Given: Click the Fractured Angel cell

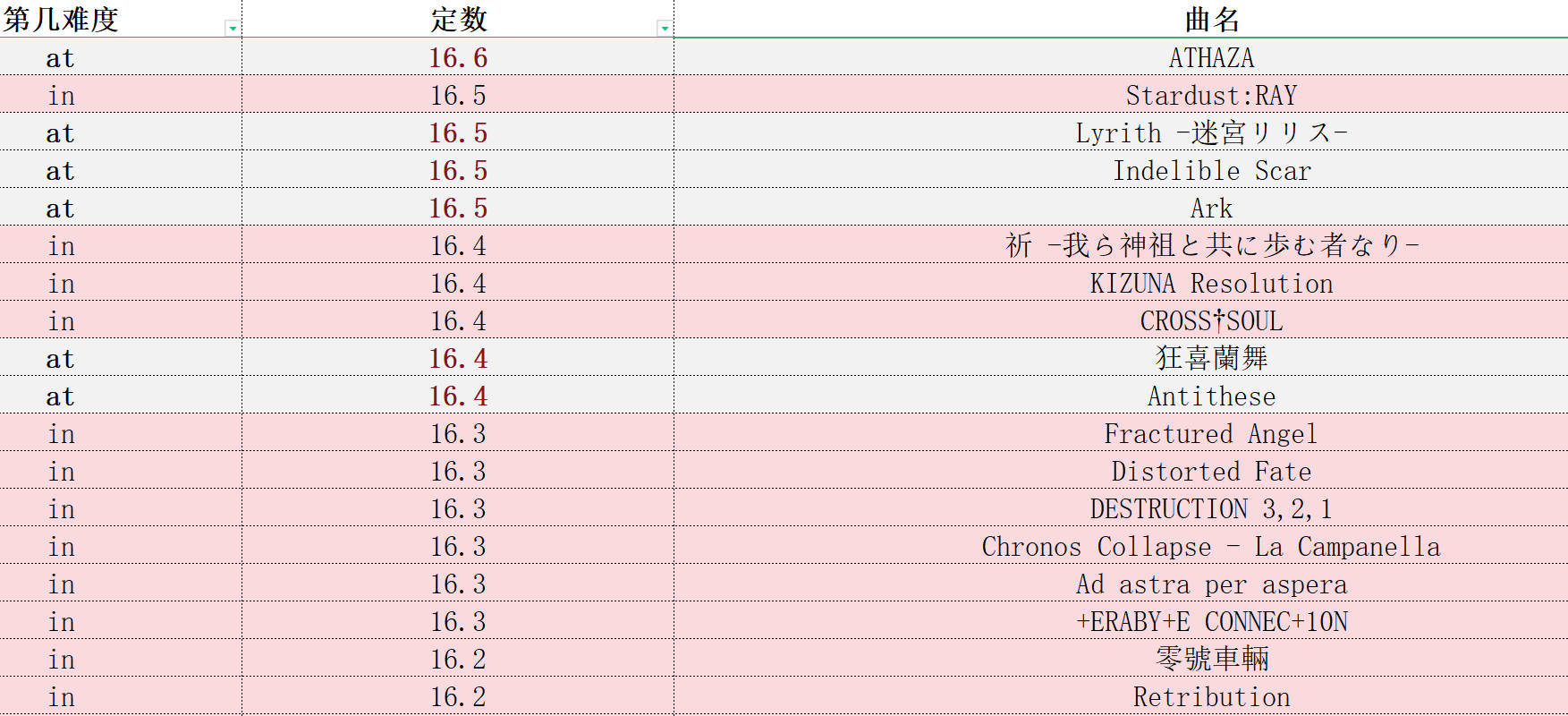Looking at the screenshot, I should pyautogui.click(x=1121, y=433).
